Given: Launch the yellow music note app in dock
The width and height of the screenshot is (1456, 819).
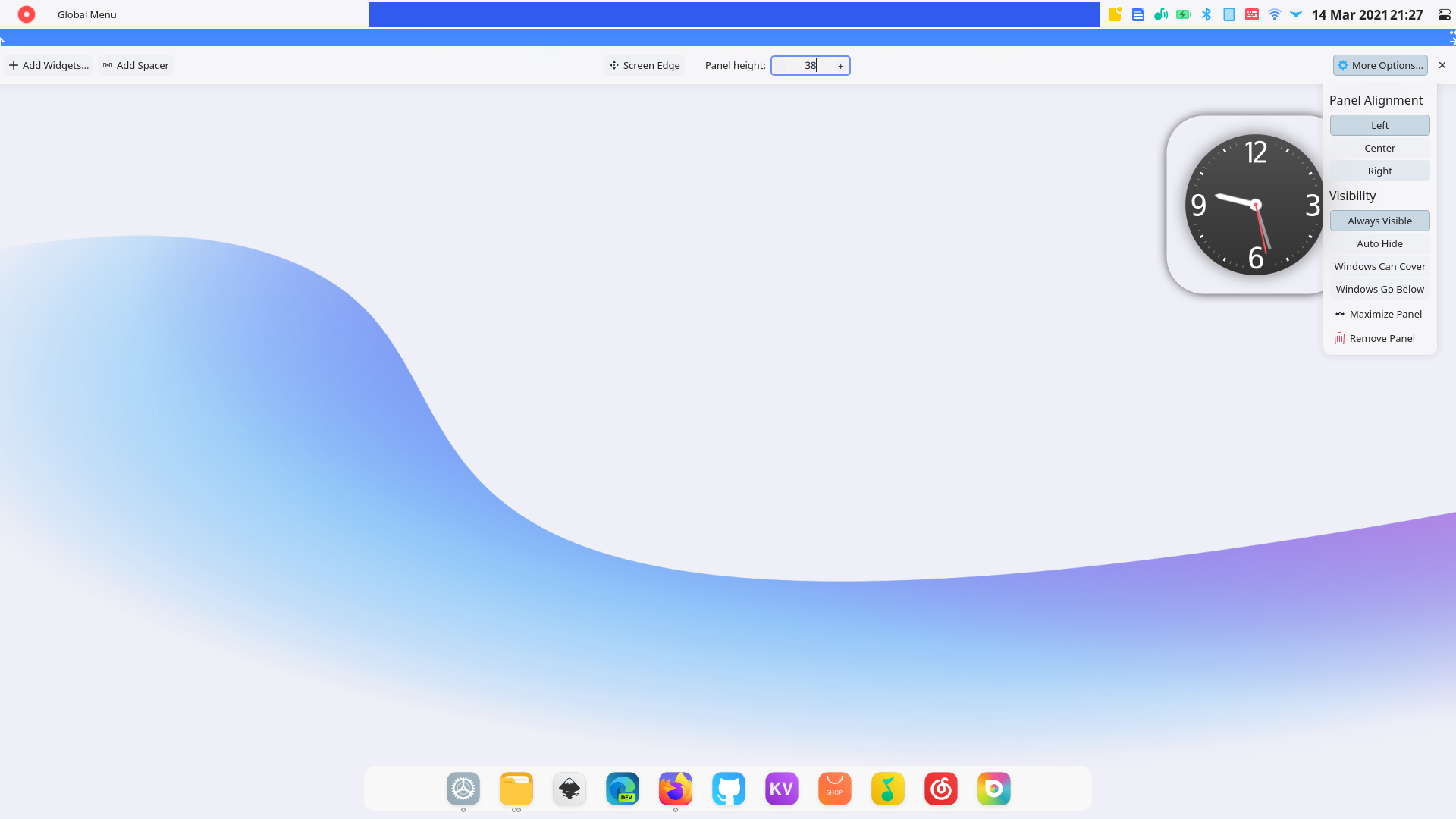Looking at the screenshot, I should [888, 789].
